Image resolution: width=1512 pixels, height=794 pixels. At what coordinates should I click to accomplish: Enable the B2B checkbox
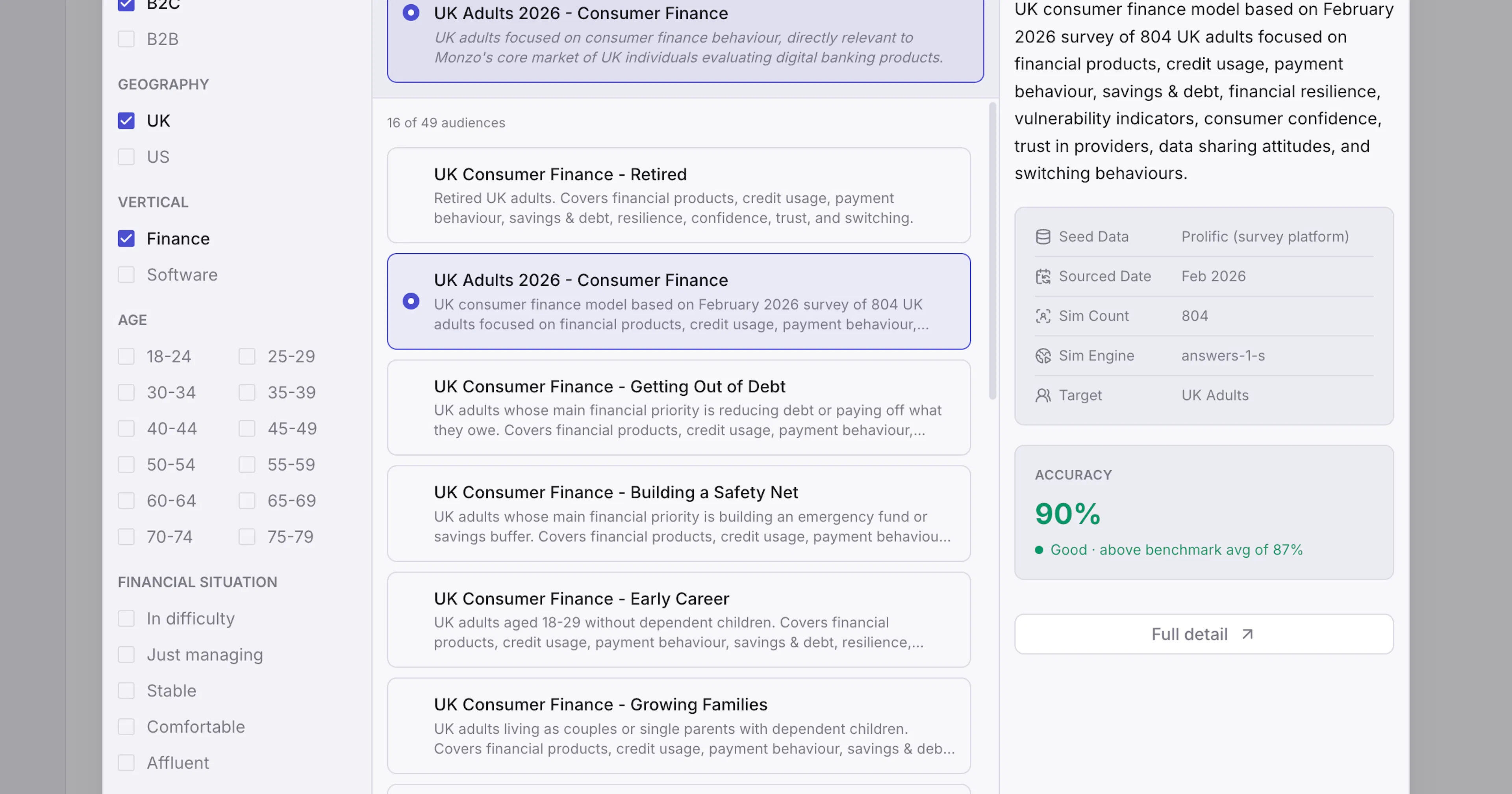tap(126, 39)
